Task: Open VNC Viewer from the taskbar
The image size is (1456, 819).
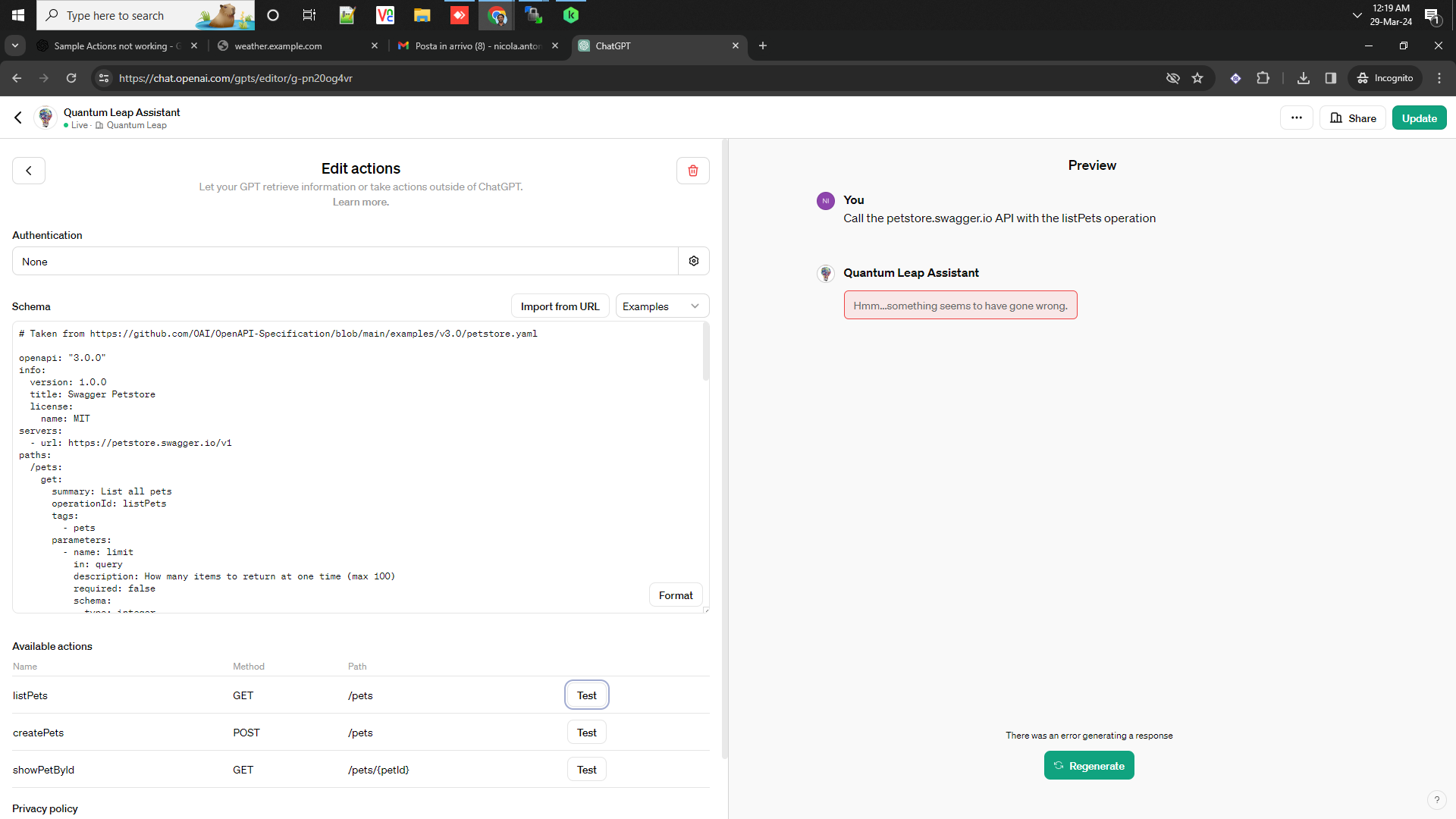Action: pyautogui.click(x=384, y=15)
